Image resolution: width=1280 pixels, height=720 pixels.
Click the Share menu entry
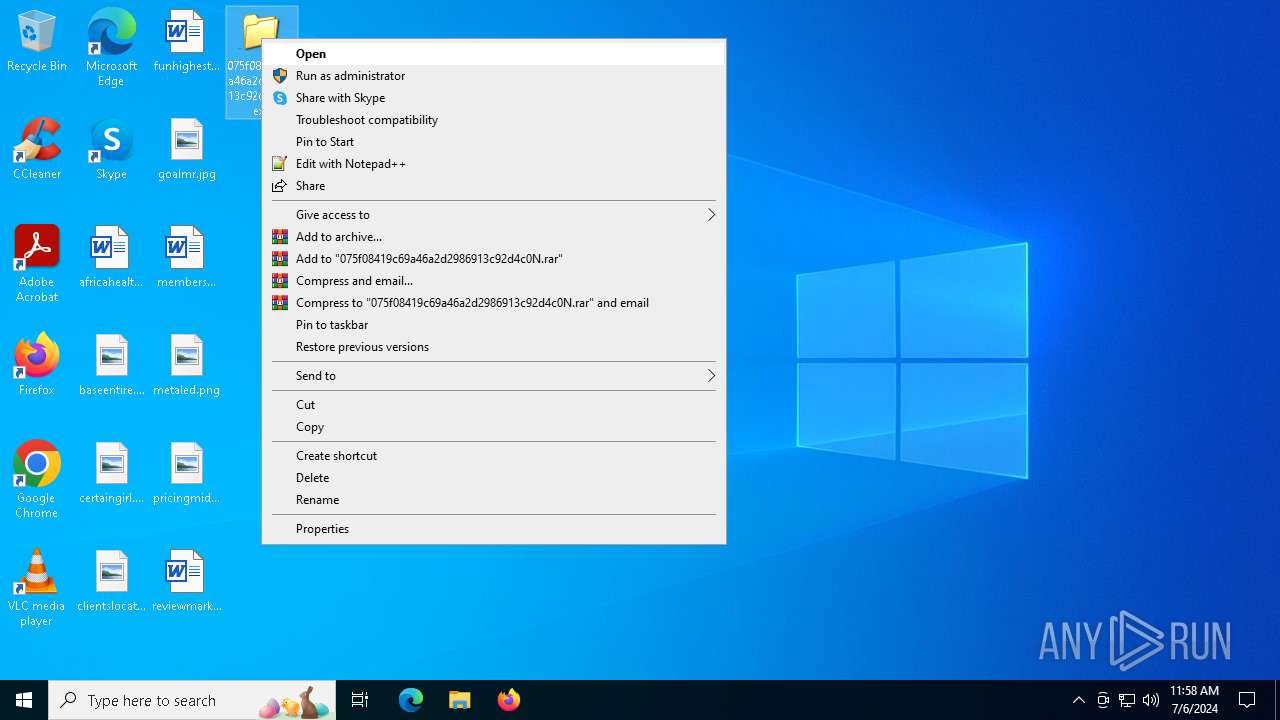[494, 186]
